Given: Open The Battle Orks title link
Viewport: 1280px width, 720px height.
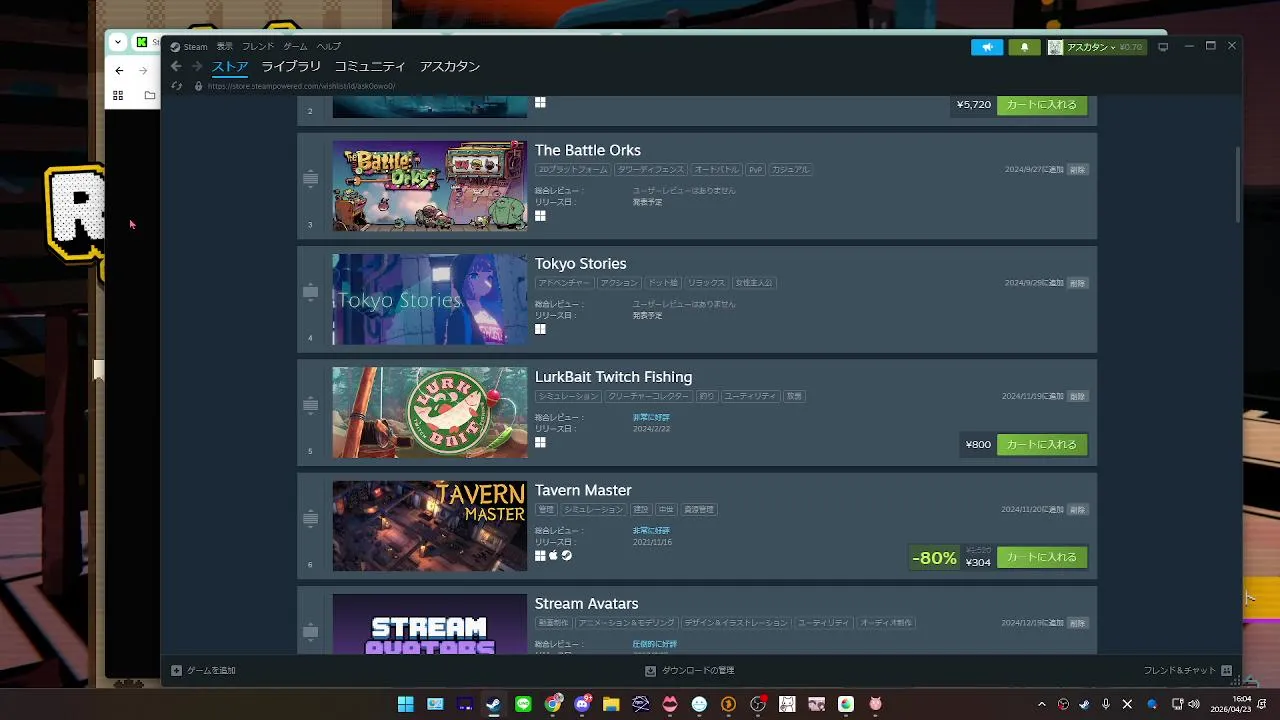Looking at the screenshot, I should click(x=588, y=150).
